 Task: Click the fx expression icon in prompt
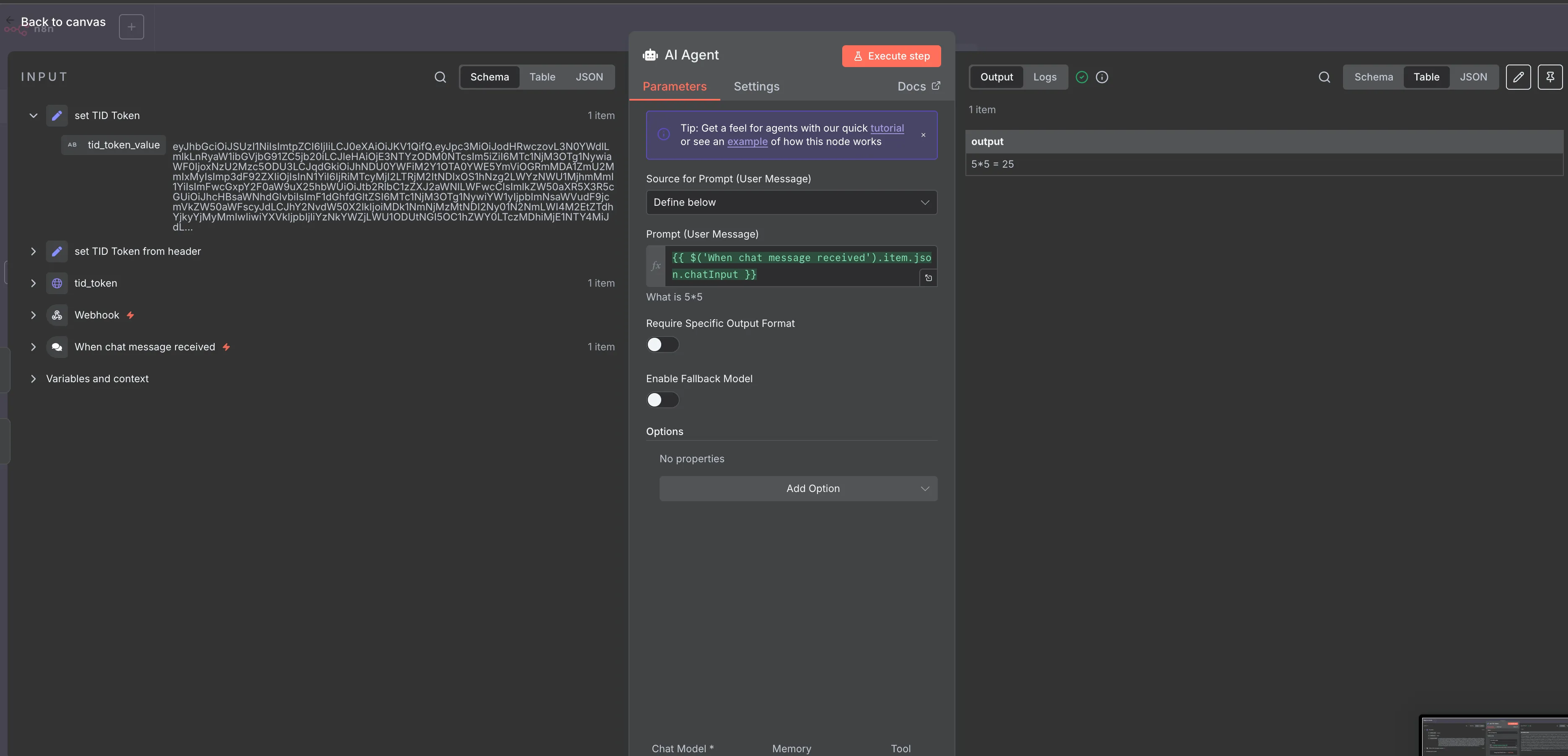[655, 266]
